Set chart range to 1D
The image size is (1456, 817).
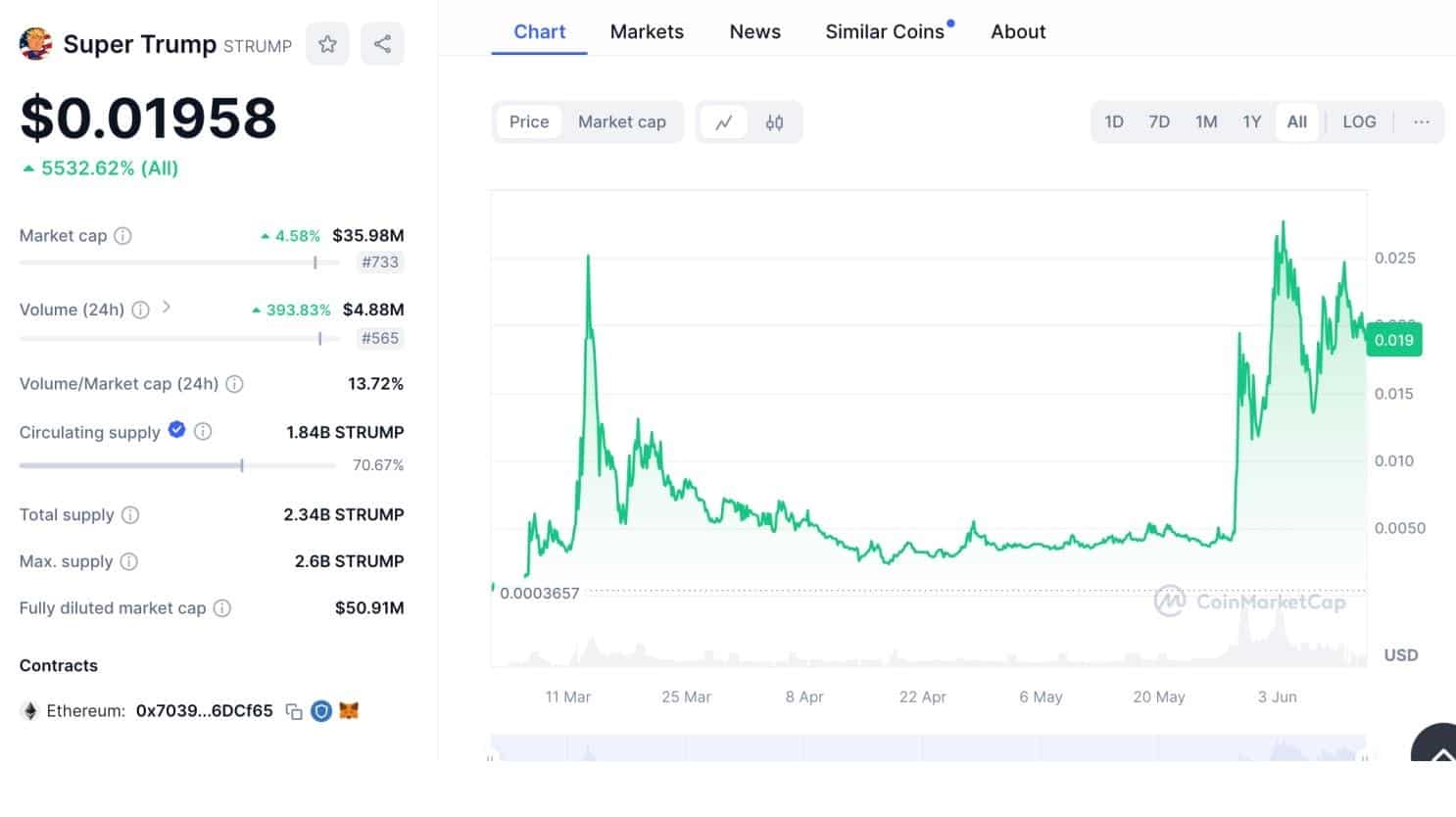pyautogui.click(x=1114, y=121)
